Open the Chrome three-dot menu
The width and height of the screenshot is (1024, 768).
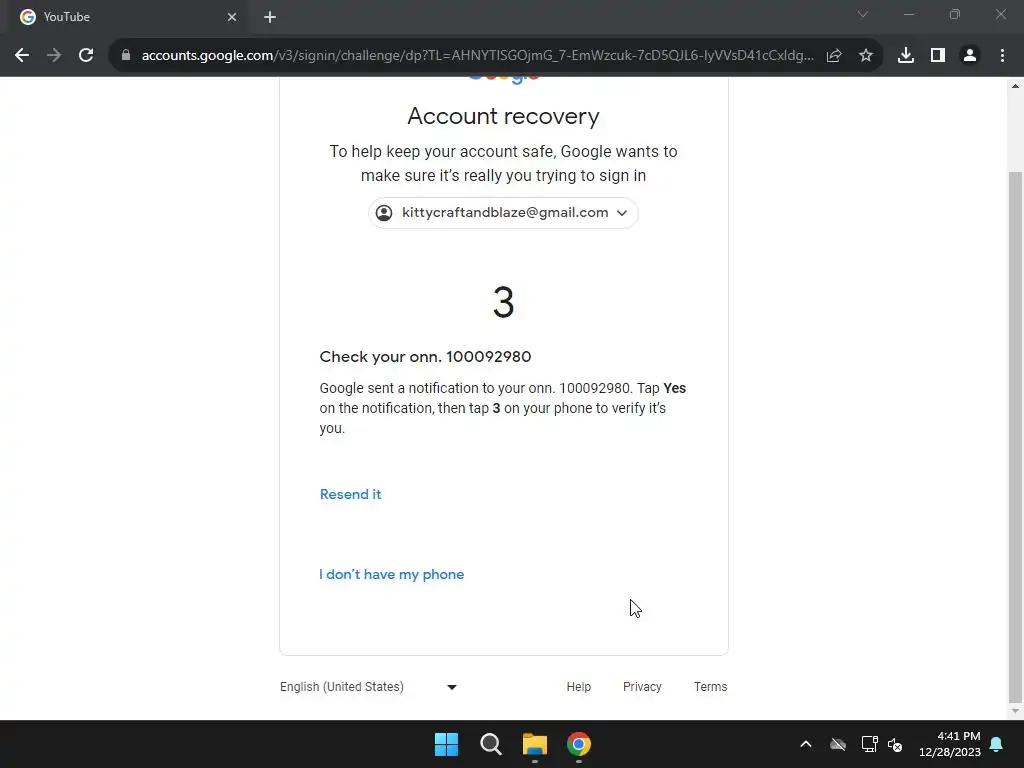click(x=1002, y=56)
